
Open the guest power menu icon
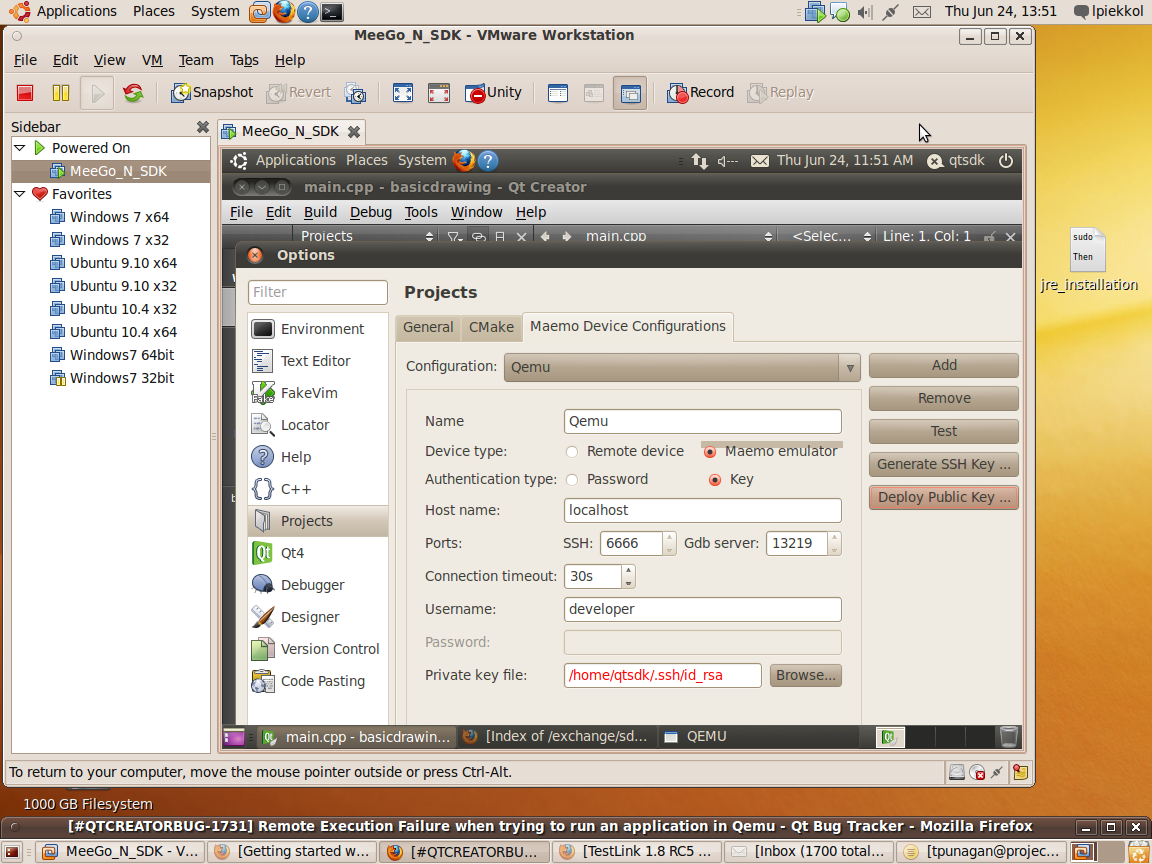1006,160
